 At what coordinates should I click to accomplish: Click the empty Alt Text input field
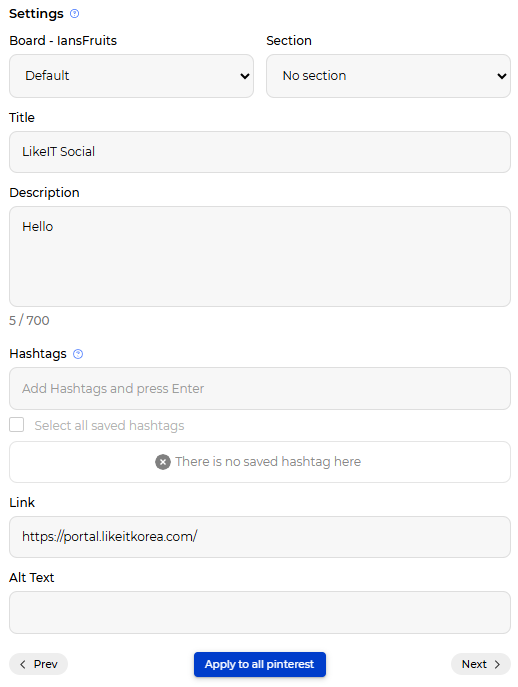(260, 613)
